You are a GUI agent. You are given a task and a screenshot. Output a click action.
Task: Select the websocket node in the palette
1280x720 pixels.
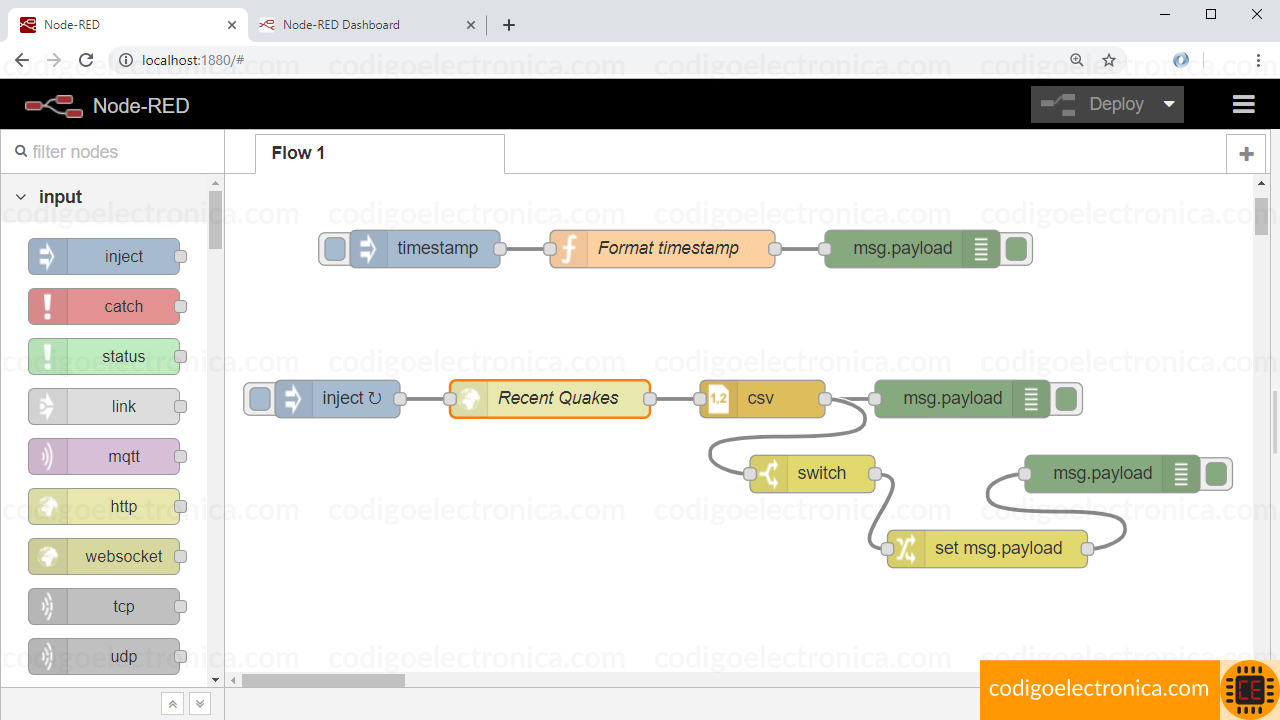coord(104,557)
